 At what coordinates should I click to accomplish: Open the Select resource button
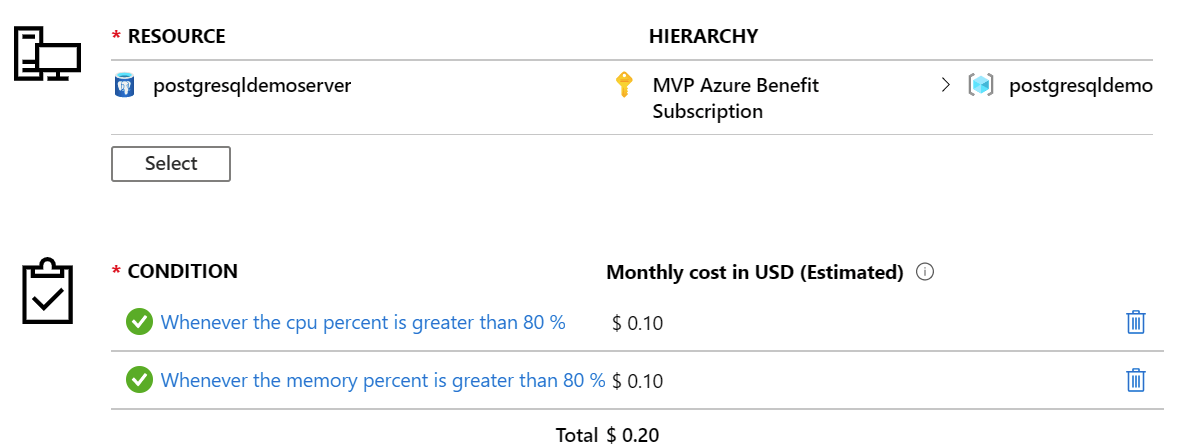[170, 164]
